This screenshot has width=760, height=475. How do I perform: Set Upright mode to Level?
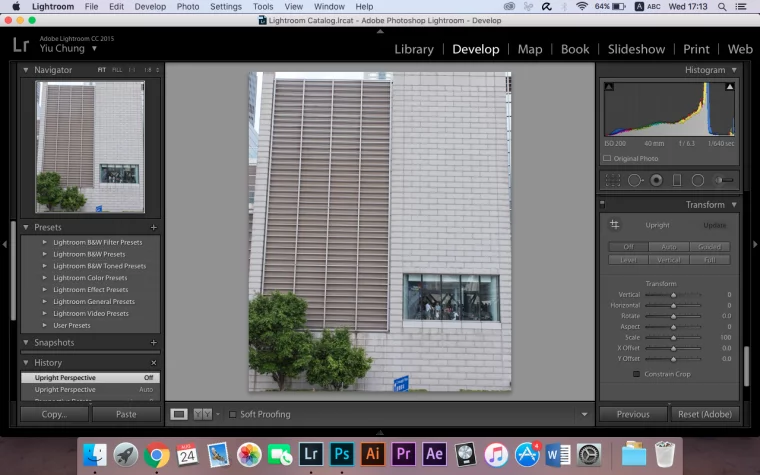point(628,260)
